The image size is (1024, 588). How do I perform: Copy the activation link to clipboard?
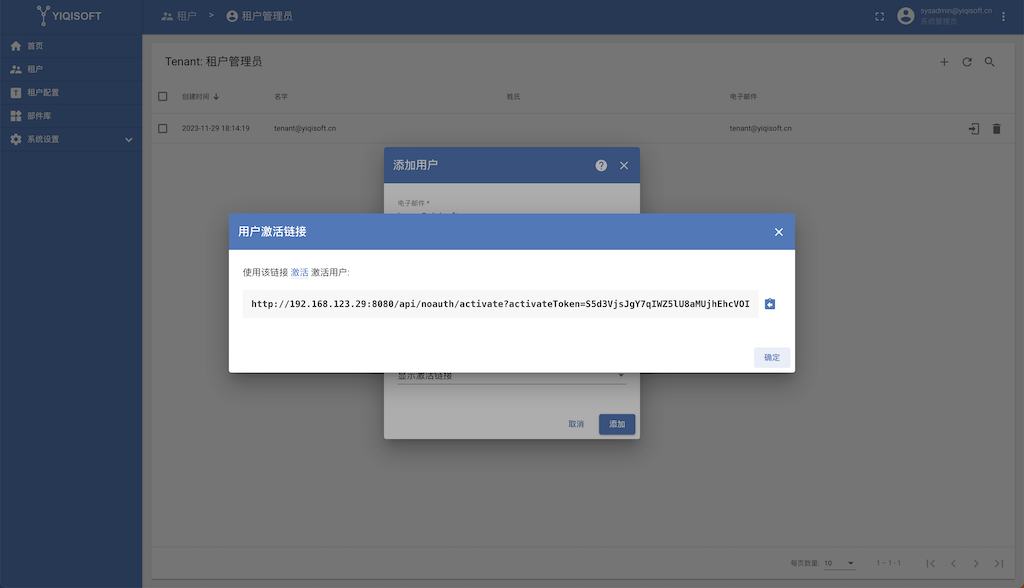[x=770, y=304]
